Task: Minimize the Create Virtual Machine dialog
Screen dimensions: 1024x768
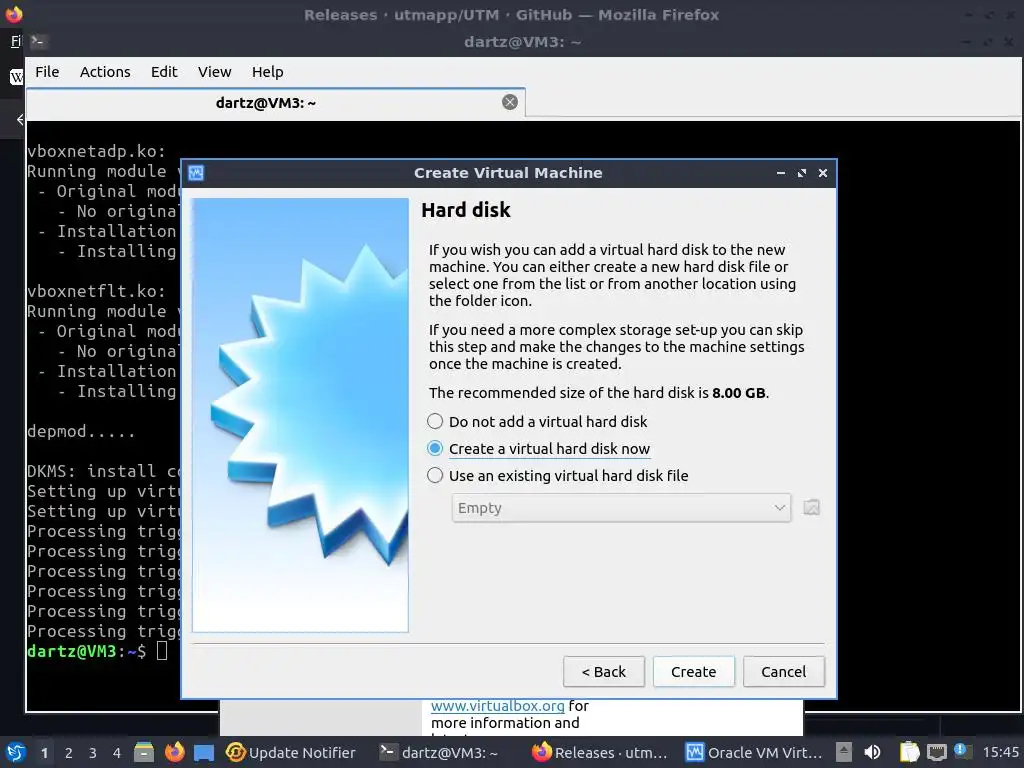Action: coord(780,173)
